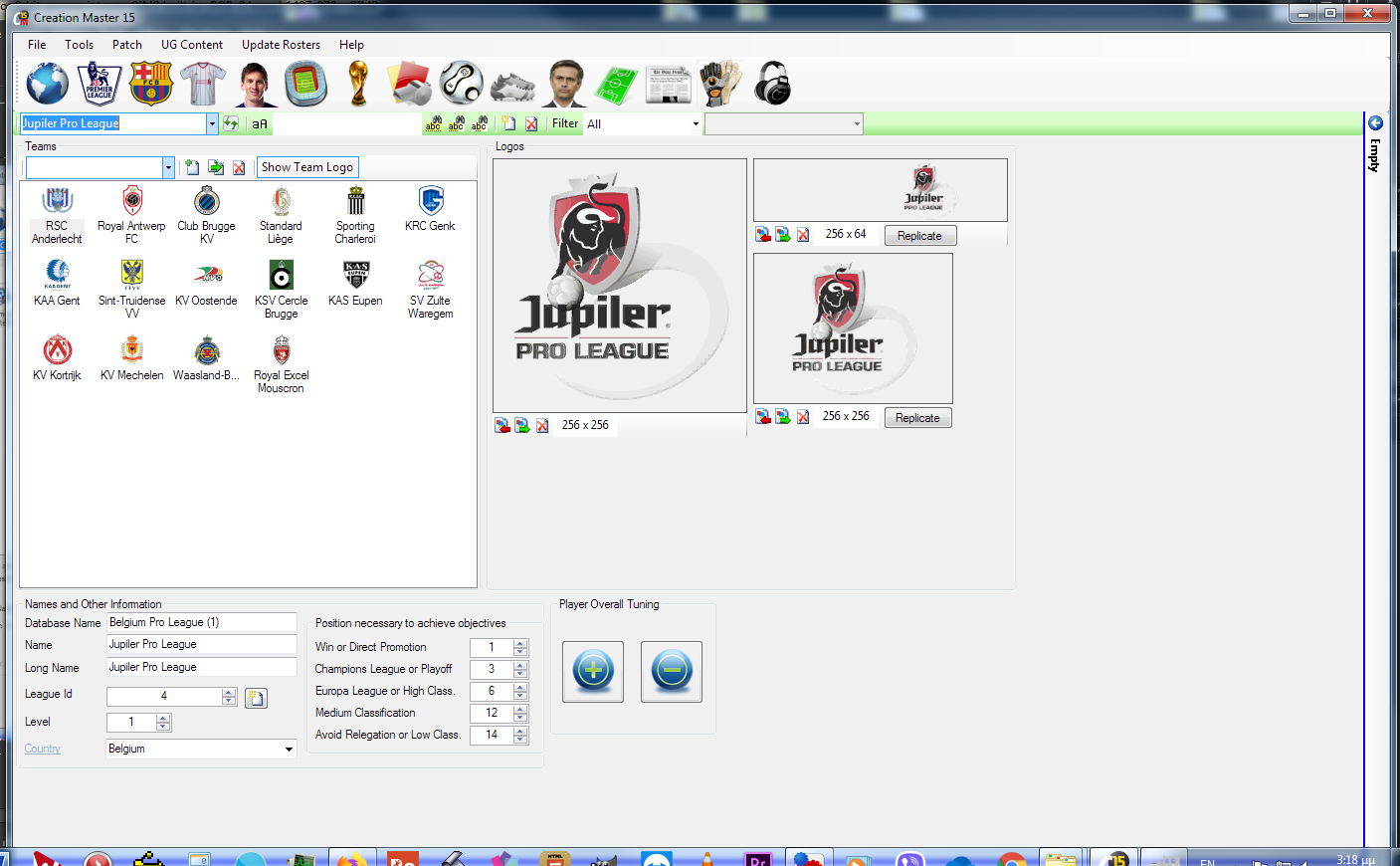Click the red X delete icon under the large logo

(x=542, y=425)
